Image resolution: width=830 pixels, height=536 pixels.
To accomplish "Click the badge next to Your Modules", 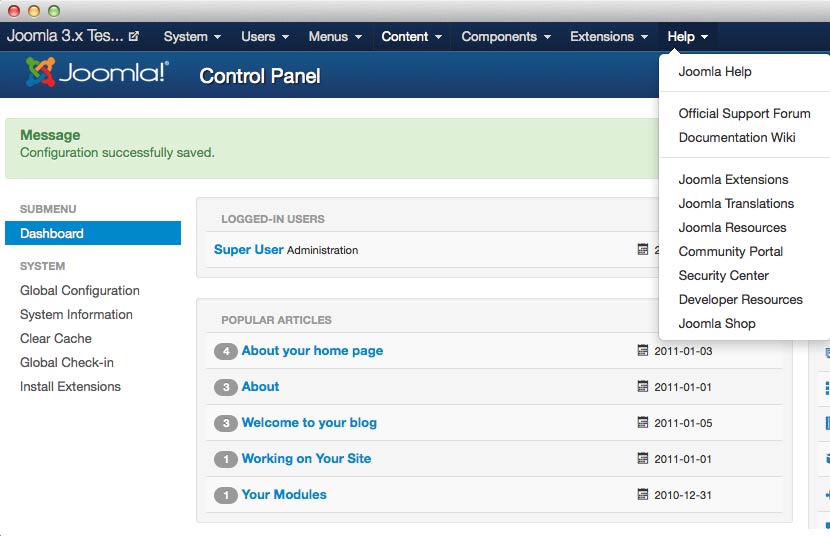I will point(226,495).
